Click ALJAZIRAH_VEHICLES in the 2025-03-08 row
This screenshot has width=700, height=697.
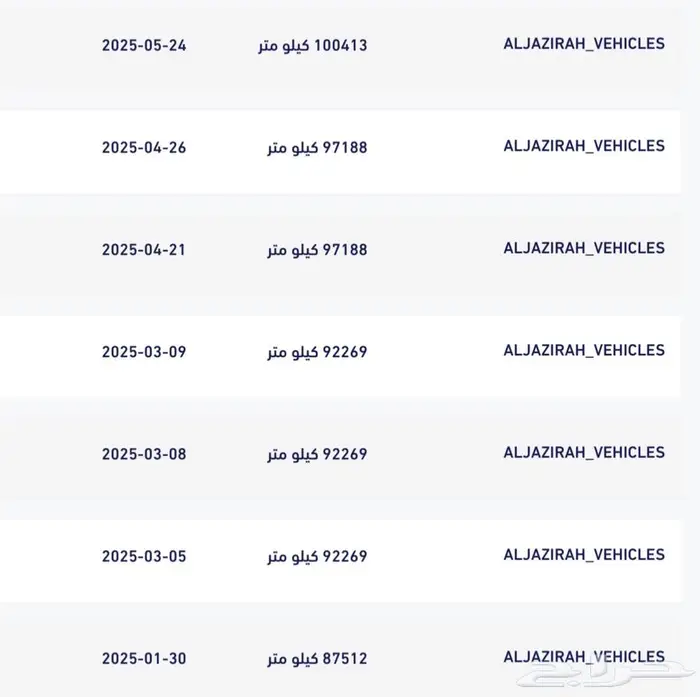tap(584, 452)
